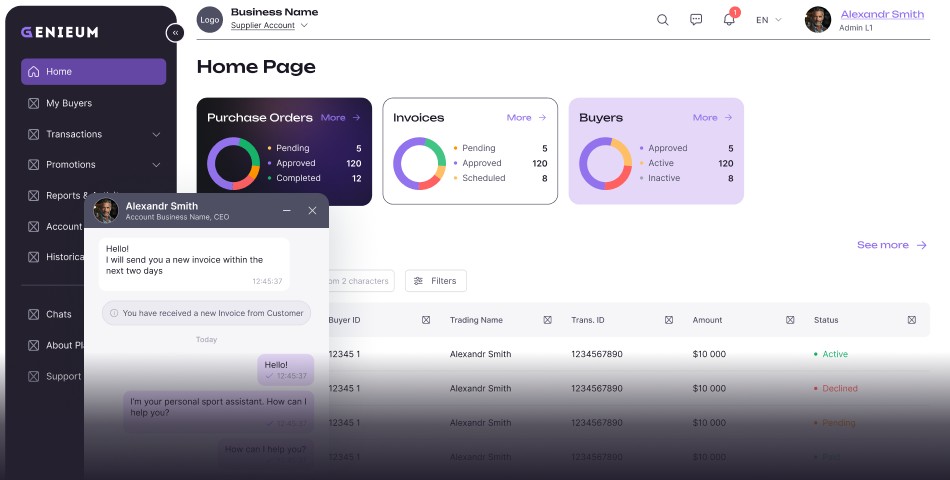Image resolution: width=950 pixels, height=480 pixels.
Task: Open the Supplier Account selector
Action: pos(269,26)
